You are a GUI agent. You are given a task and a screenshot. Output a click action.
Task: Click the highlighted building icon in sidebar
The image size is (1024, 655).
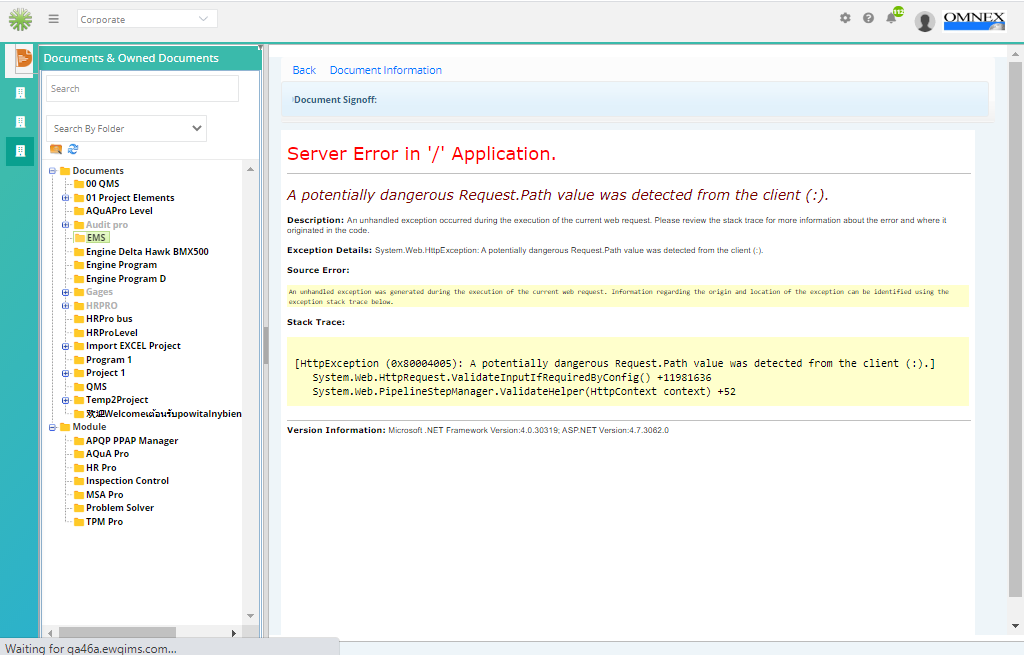[x=20, y=151]
